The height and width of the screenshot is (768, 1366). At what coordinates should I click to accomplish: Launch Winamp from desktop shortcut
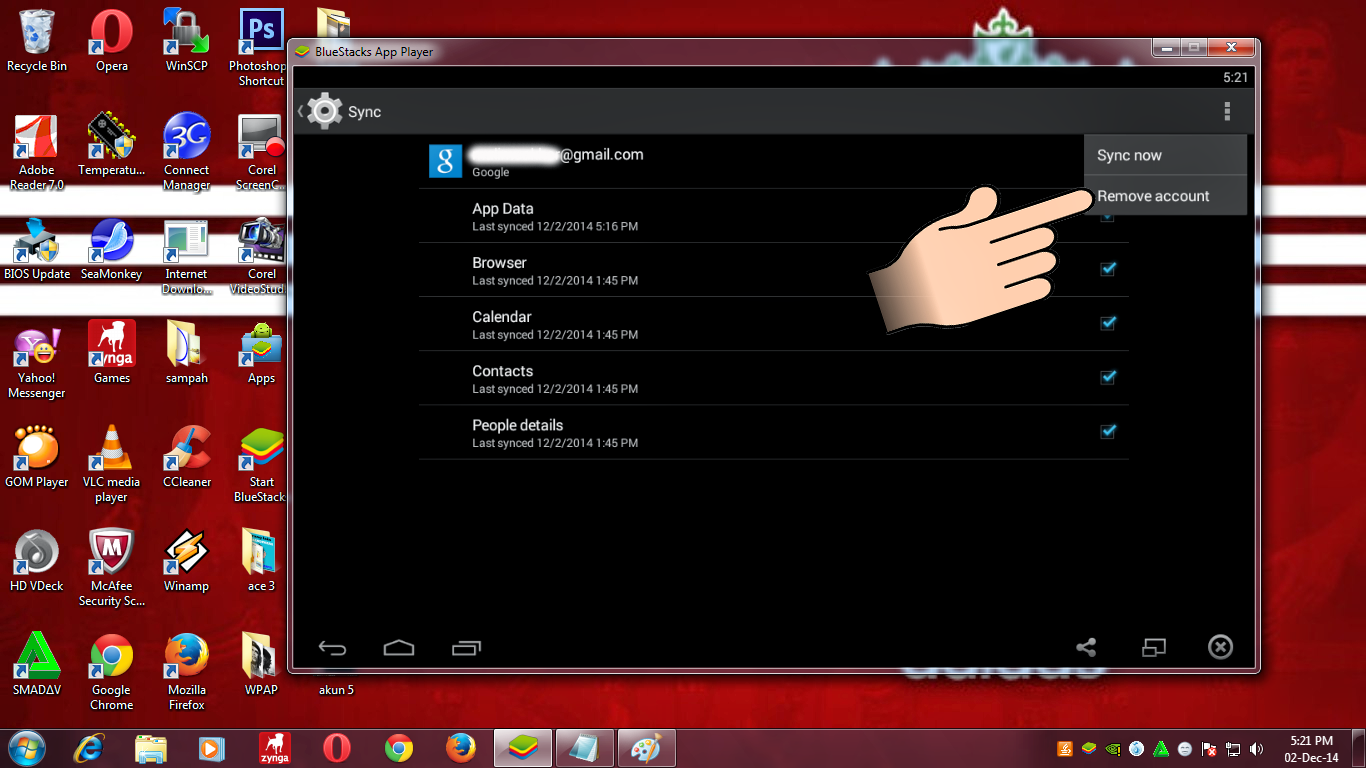coord(186,561)
